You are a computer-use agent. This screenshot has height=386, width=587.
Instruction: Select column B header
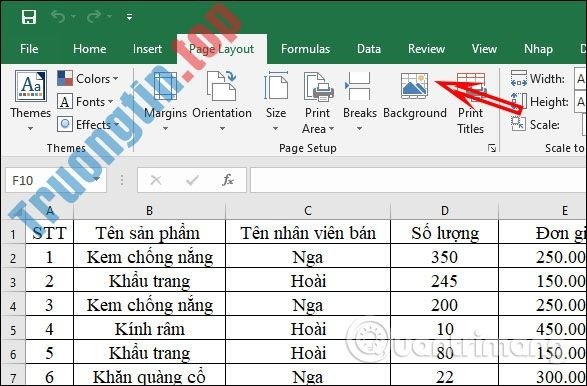(x=150, y=211)
